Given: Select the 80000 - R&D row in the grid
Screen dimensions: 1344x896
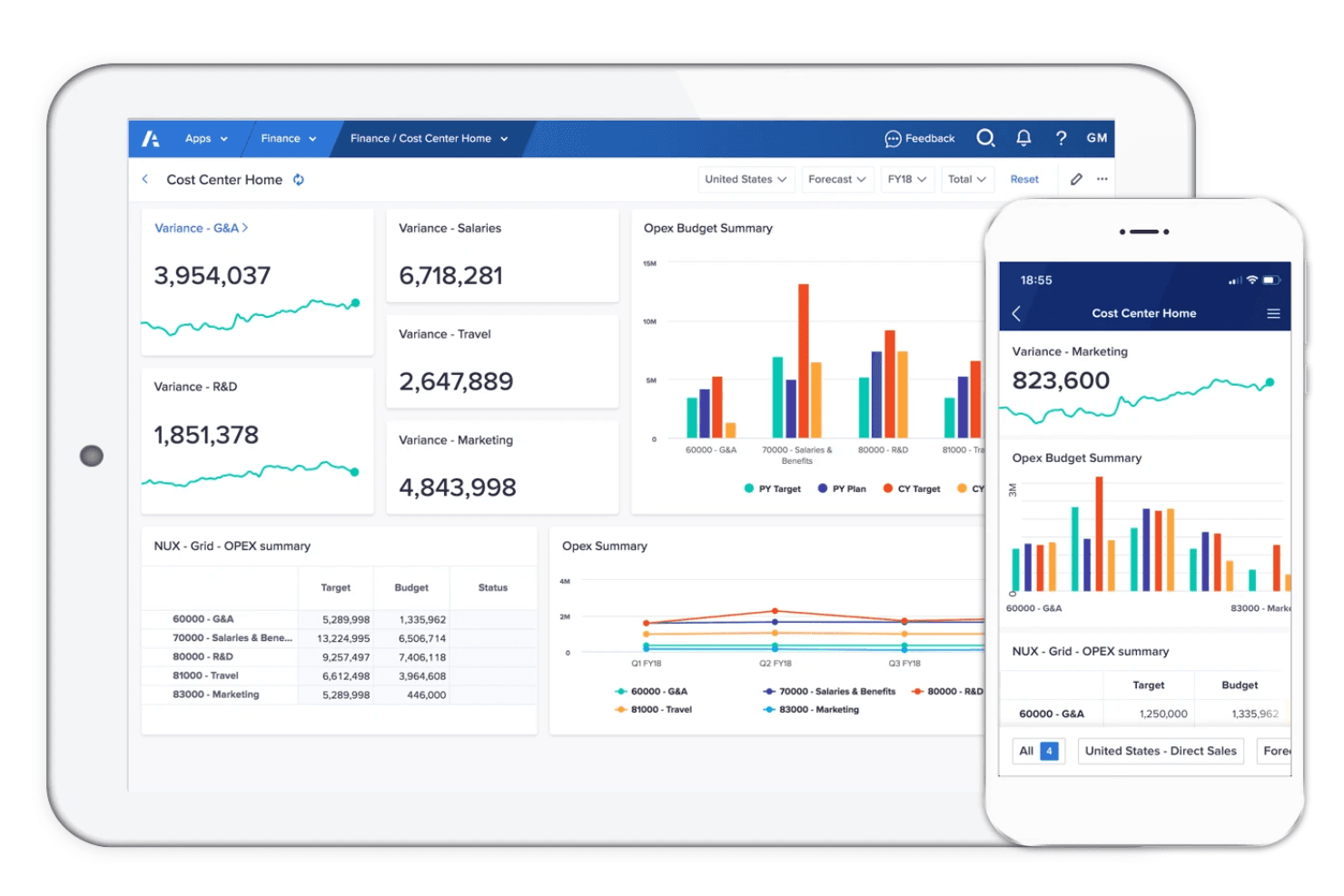Looking at the screenshot, I should coord(339,657).
